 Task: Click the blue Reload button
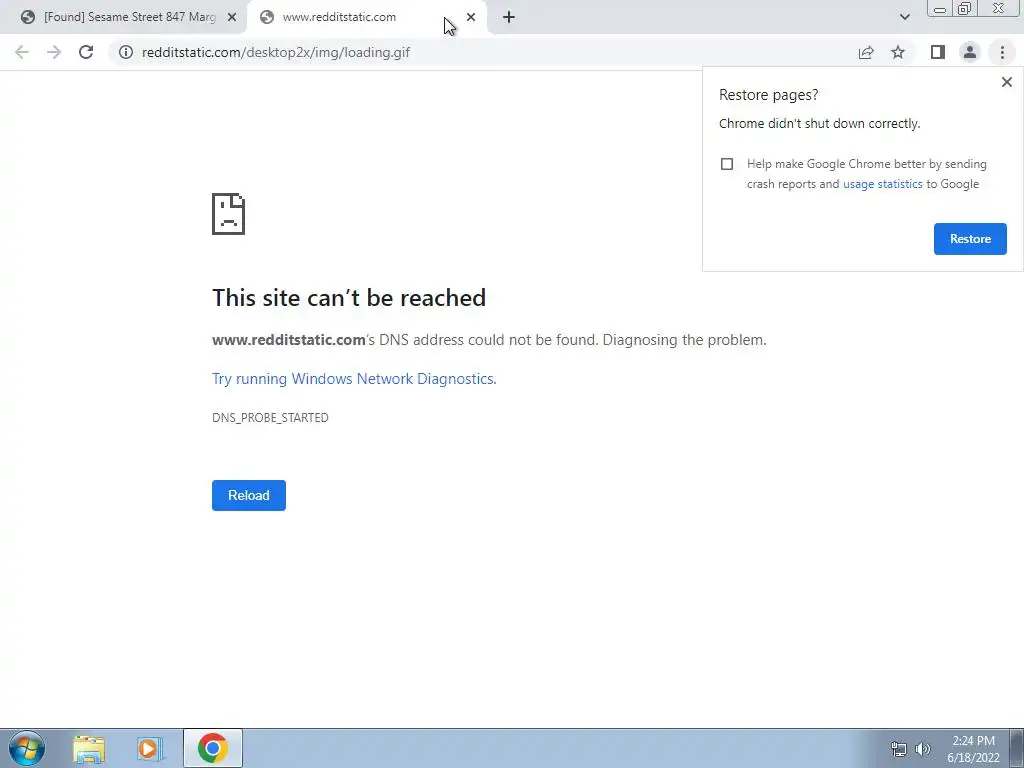[249, 495]
